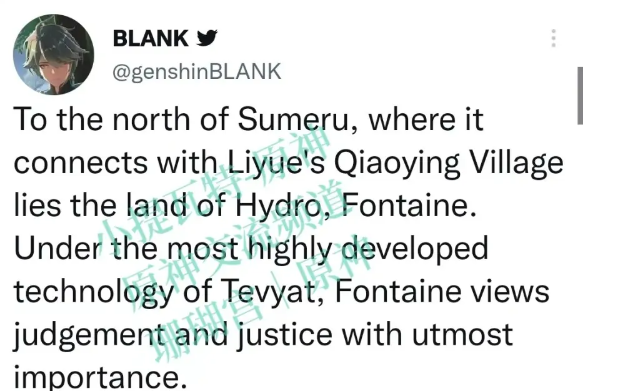Click the word views after Fontaine
The width and height of the screenshot is (636, 391).
coord(514,292)
